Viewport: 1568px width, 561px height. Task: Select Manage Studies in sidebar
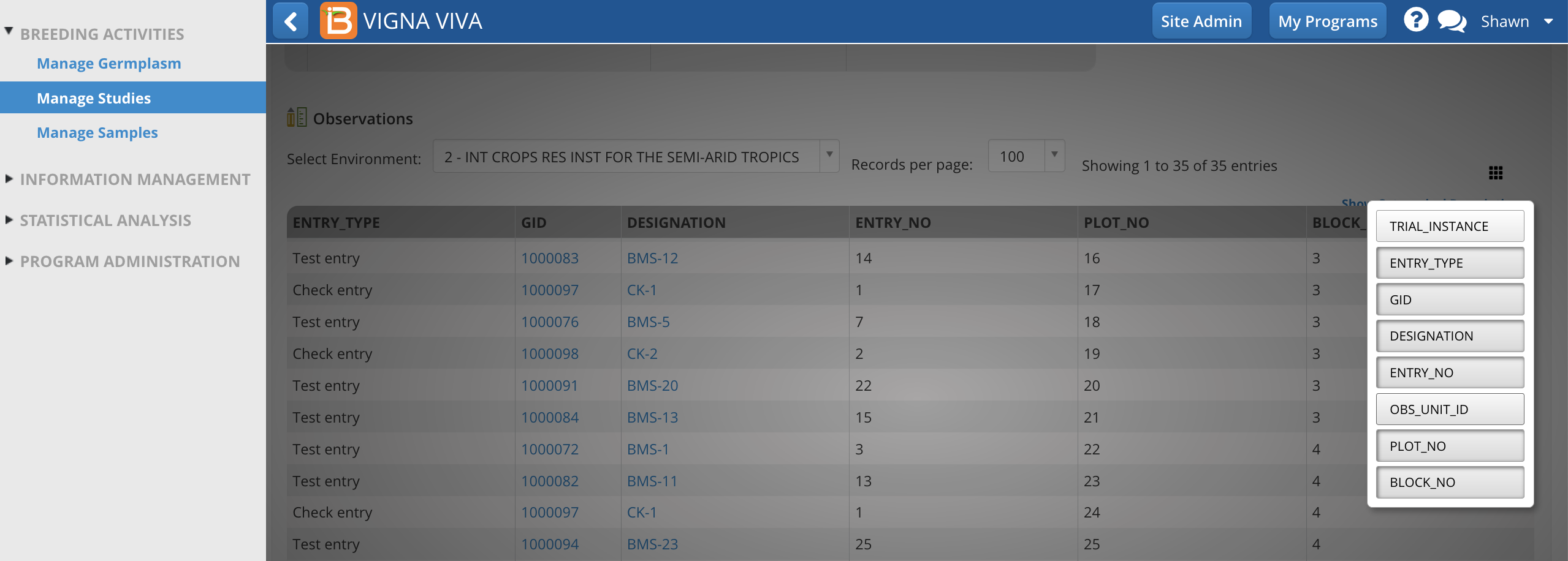tap(133, 98)
